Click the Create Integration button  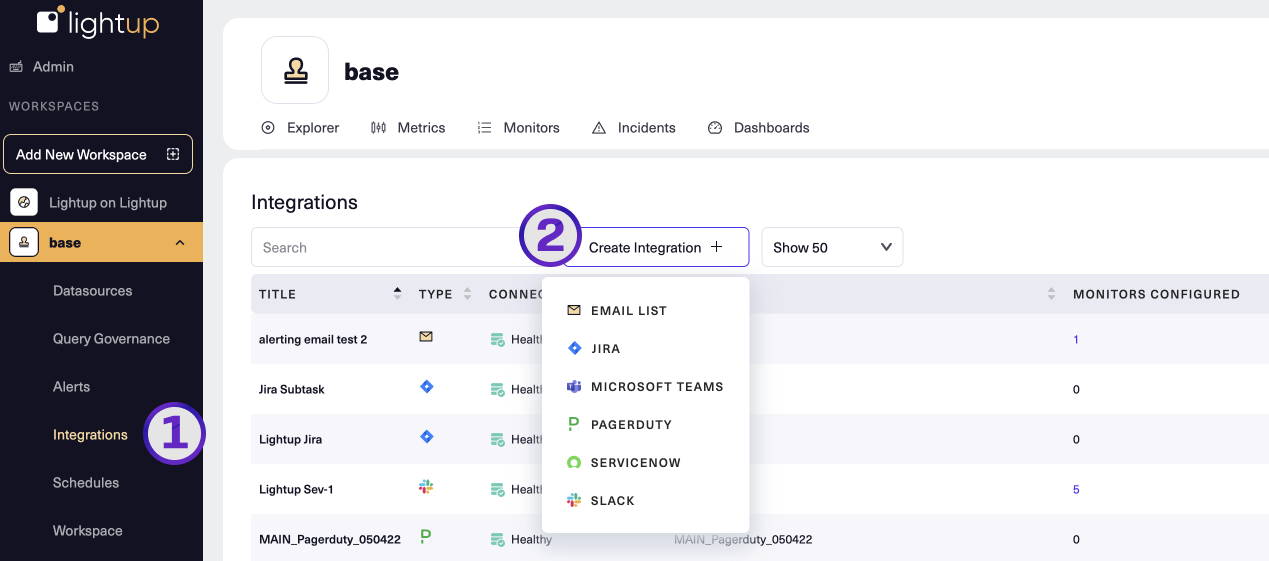(x=656, y=247)
